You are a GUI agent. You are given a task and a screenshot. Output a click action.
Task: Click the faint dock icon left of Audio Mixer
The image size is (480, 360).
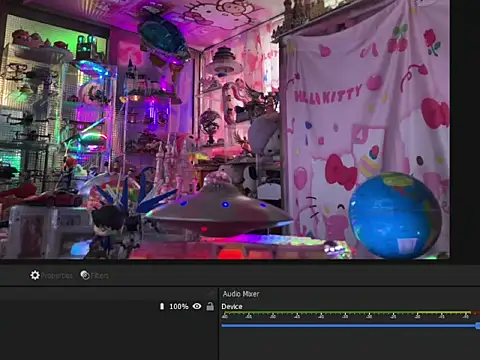coord(210,293)
